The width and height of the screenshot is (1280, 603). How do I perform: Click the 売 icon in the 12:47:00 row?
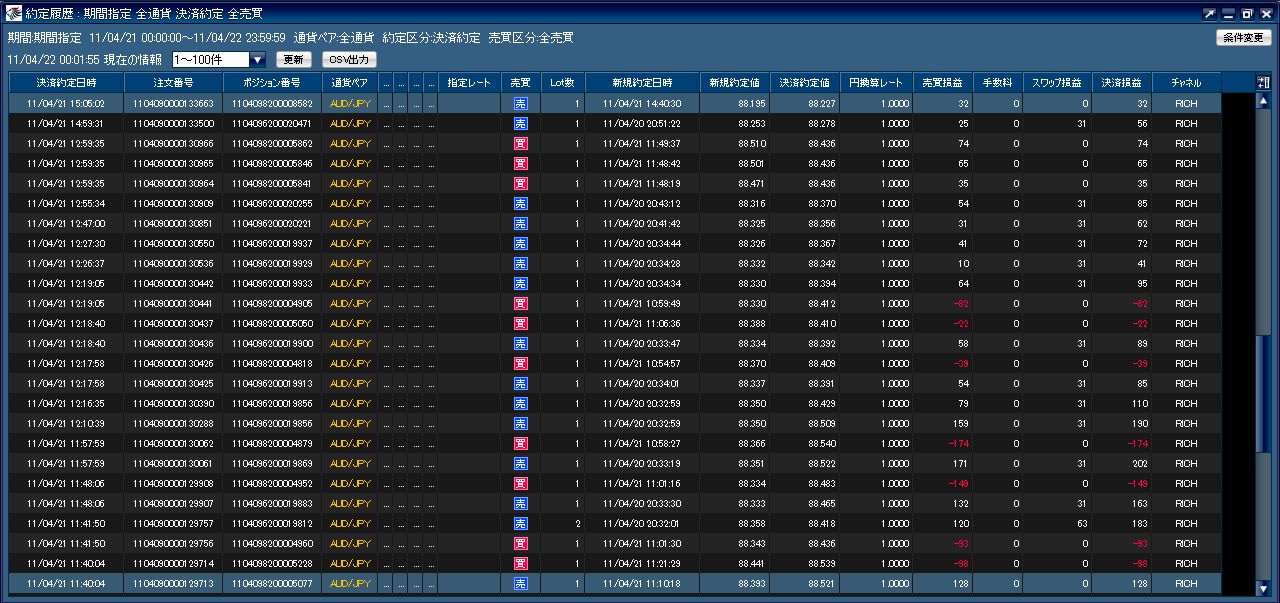[x=520, y=223]
